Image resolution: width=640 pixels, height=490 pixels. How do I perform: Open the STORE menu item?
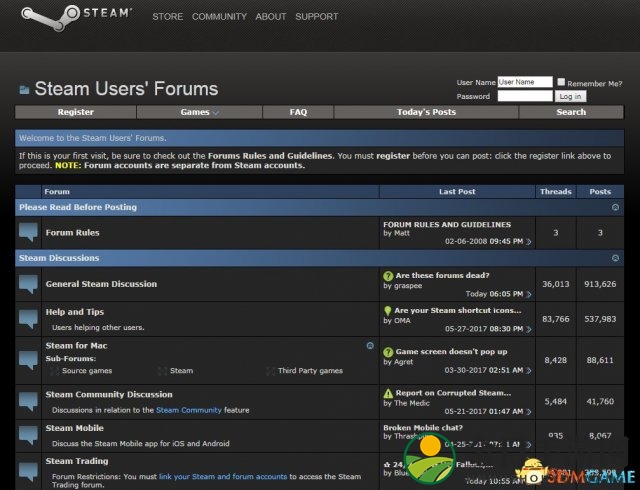tap(168, 17)
